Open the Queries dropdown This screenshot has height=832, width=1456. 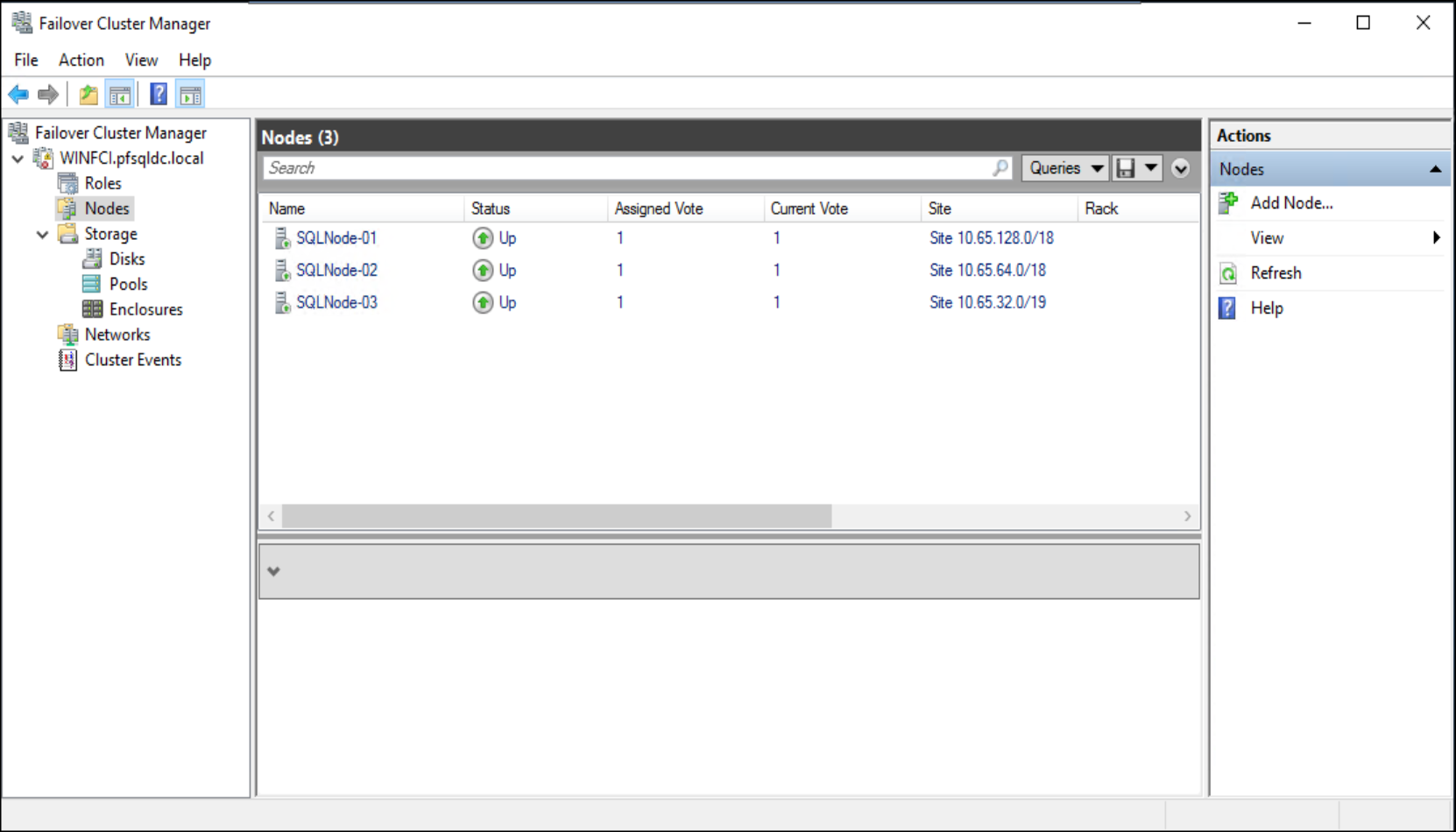1065,168
